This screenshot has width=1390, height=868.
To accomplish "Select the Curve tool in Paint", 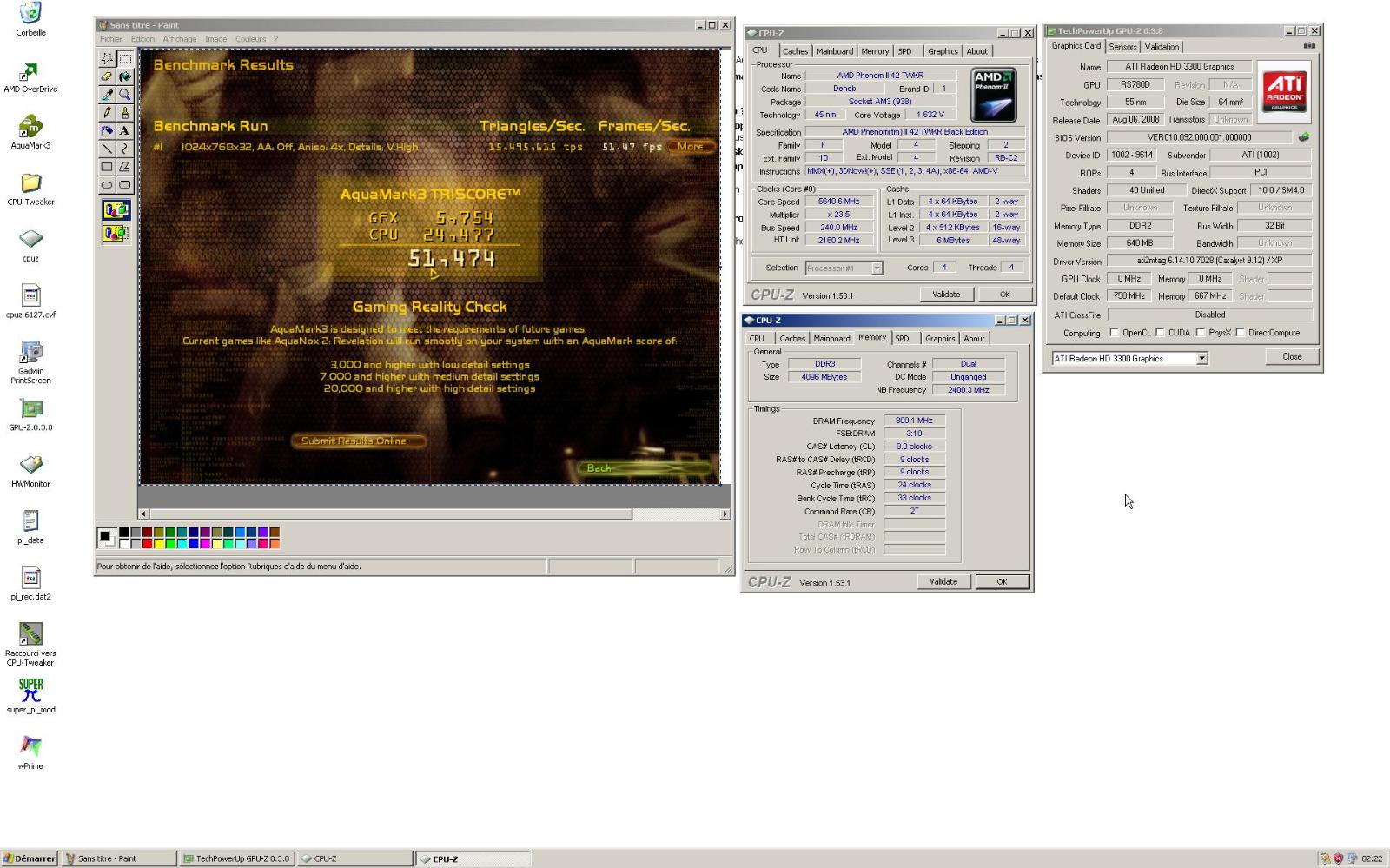I will point(125,149).
